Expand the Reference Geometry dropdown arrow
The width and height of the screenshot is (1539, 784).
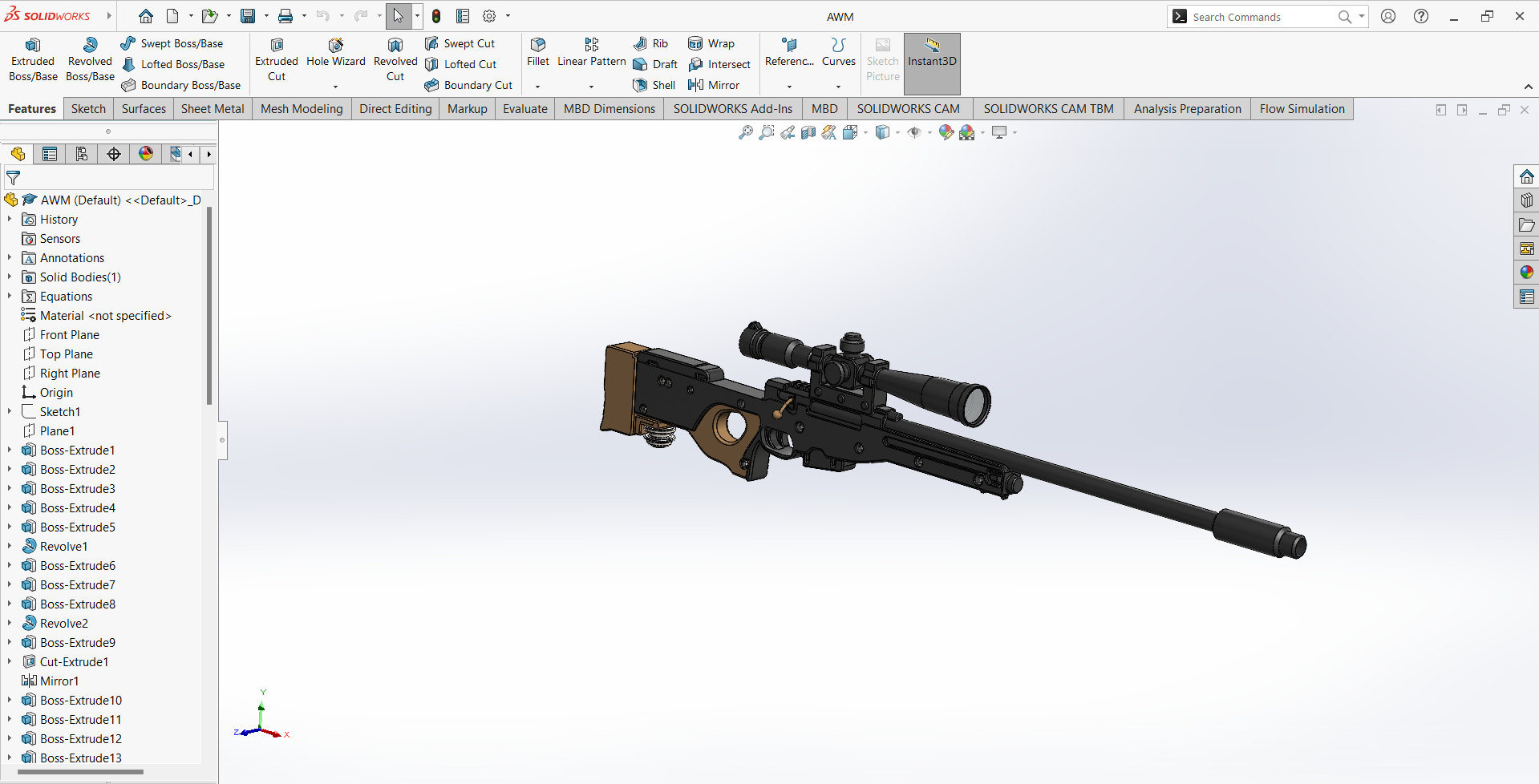coord(790,87)
